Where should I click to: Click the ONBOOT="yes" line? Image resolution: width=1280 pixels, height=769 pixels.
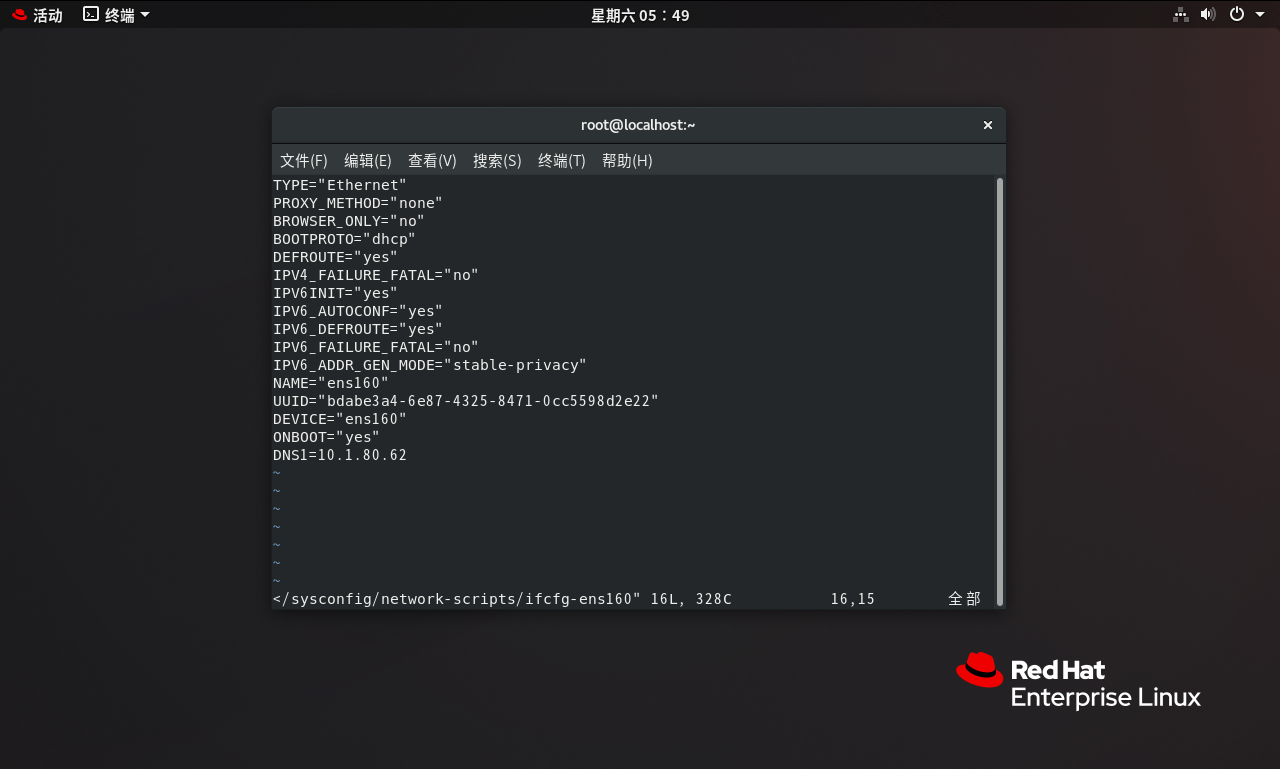tap(326, 437)
